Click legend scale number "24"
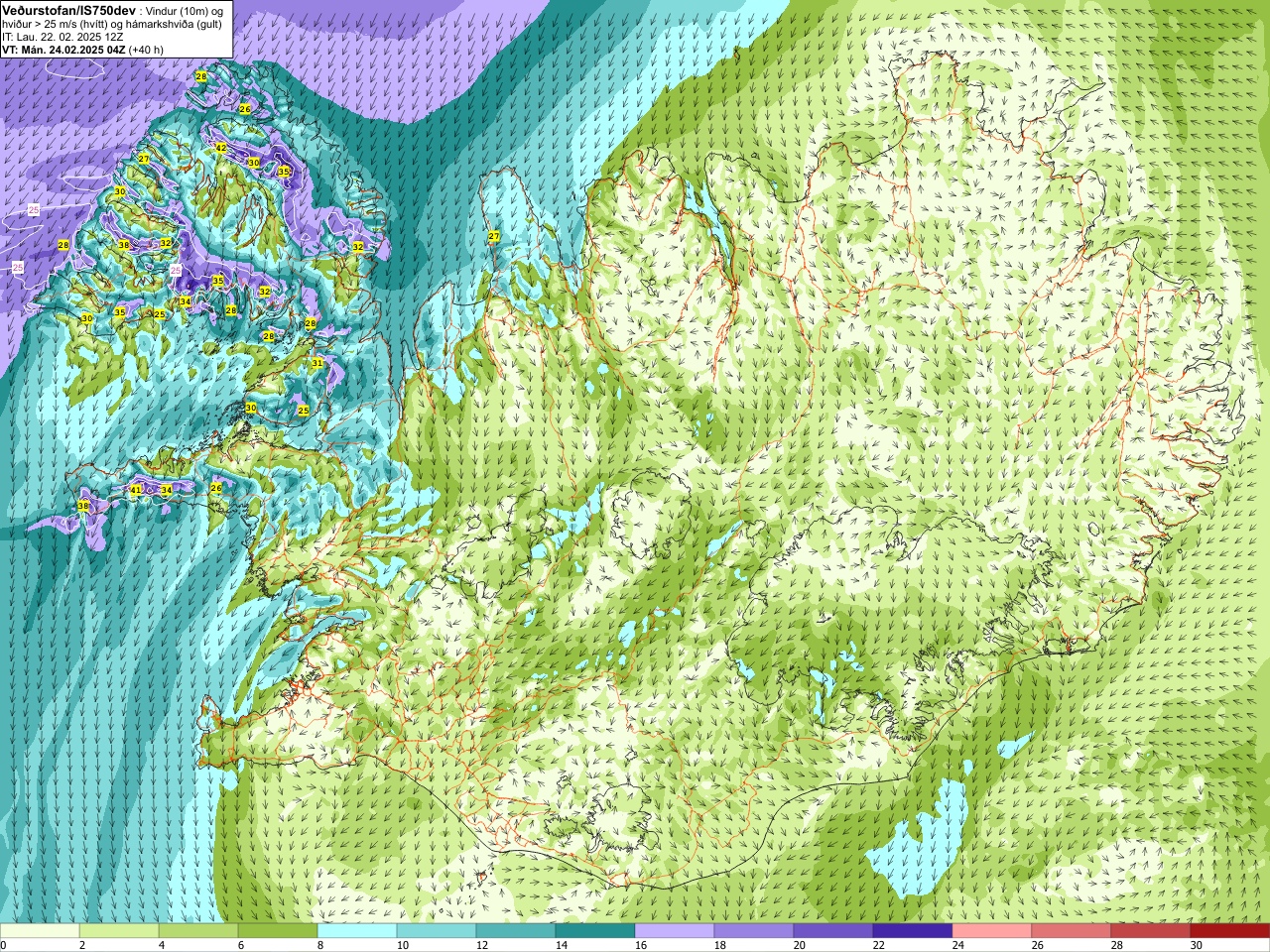Screen dimensions: 1270x952 point(958,945)
